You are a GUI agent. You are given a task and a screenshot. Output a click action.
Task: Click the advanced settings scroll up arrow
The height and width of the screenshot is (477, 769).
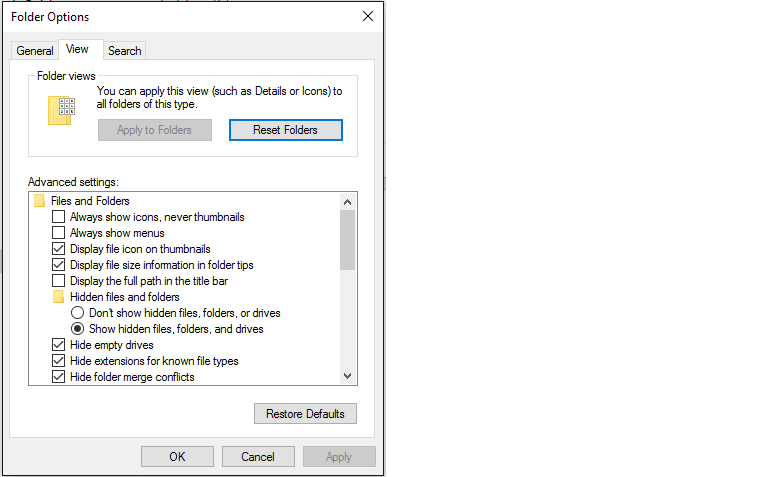tap(348, 202)
